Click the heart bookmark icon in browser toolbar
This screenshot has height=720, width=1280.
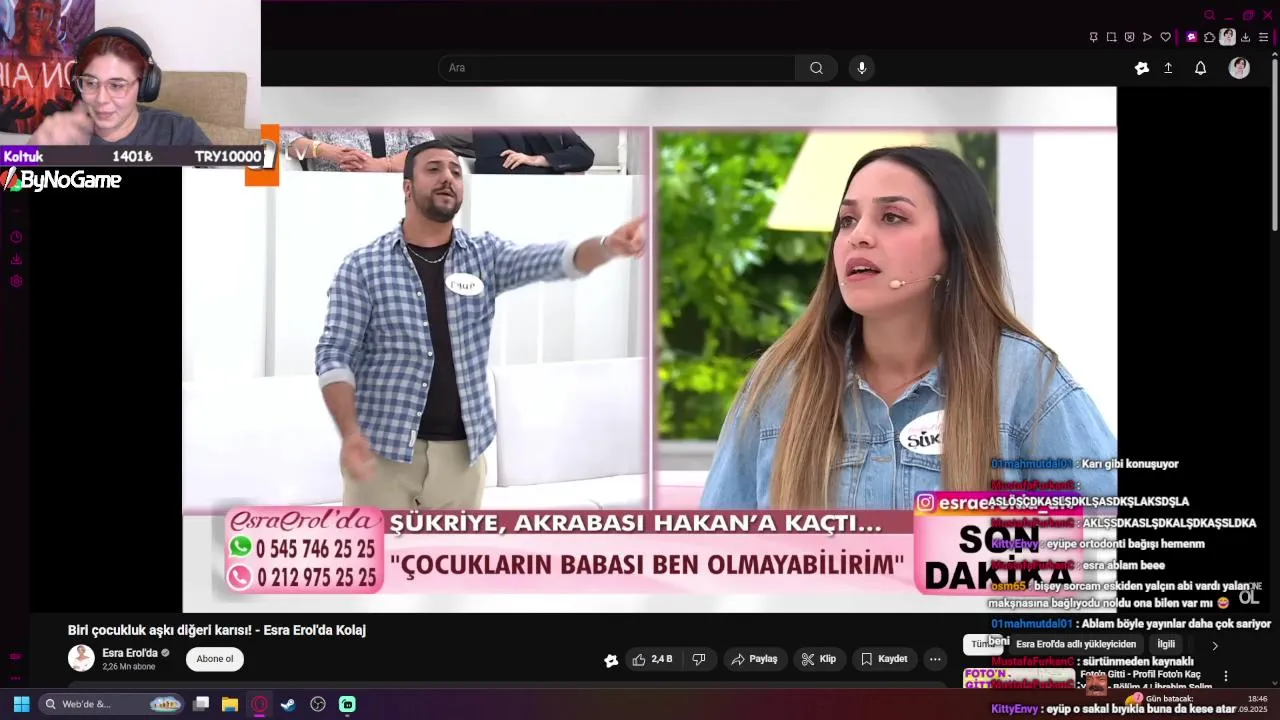point(1165,37)
